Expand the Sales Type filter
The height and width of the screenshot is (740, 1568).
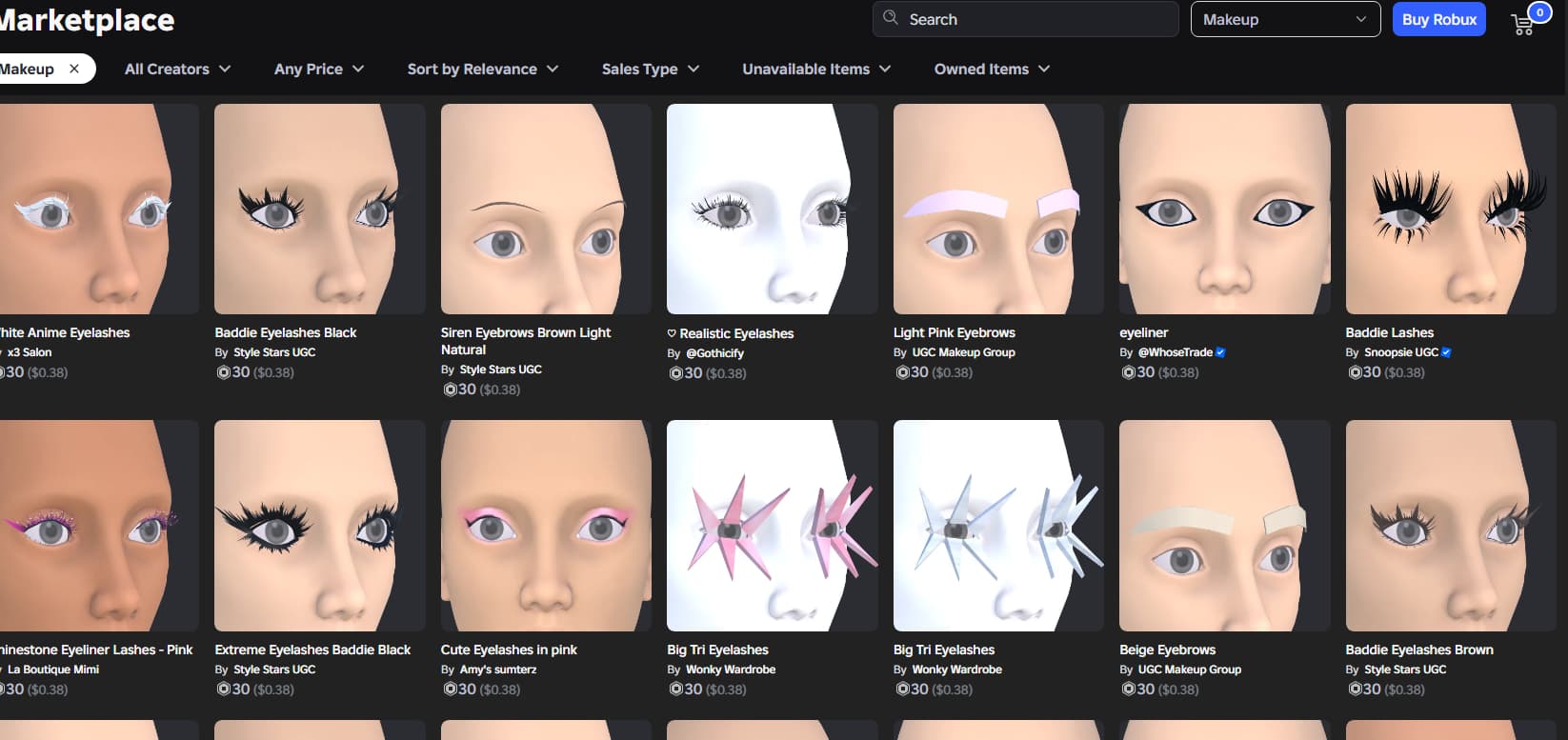click(651, 69)
